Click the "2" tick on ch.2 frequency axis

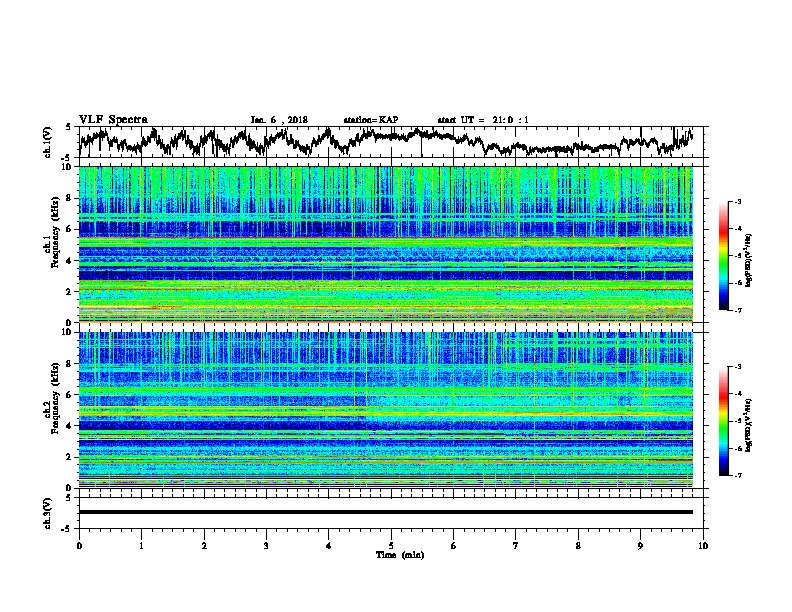tap(70, 457)
